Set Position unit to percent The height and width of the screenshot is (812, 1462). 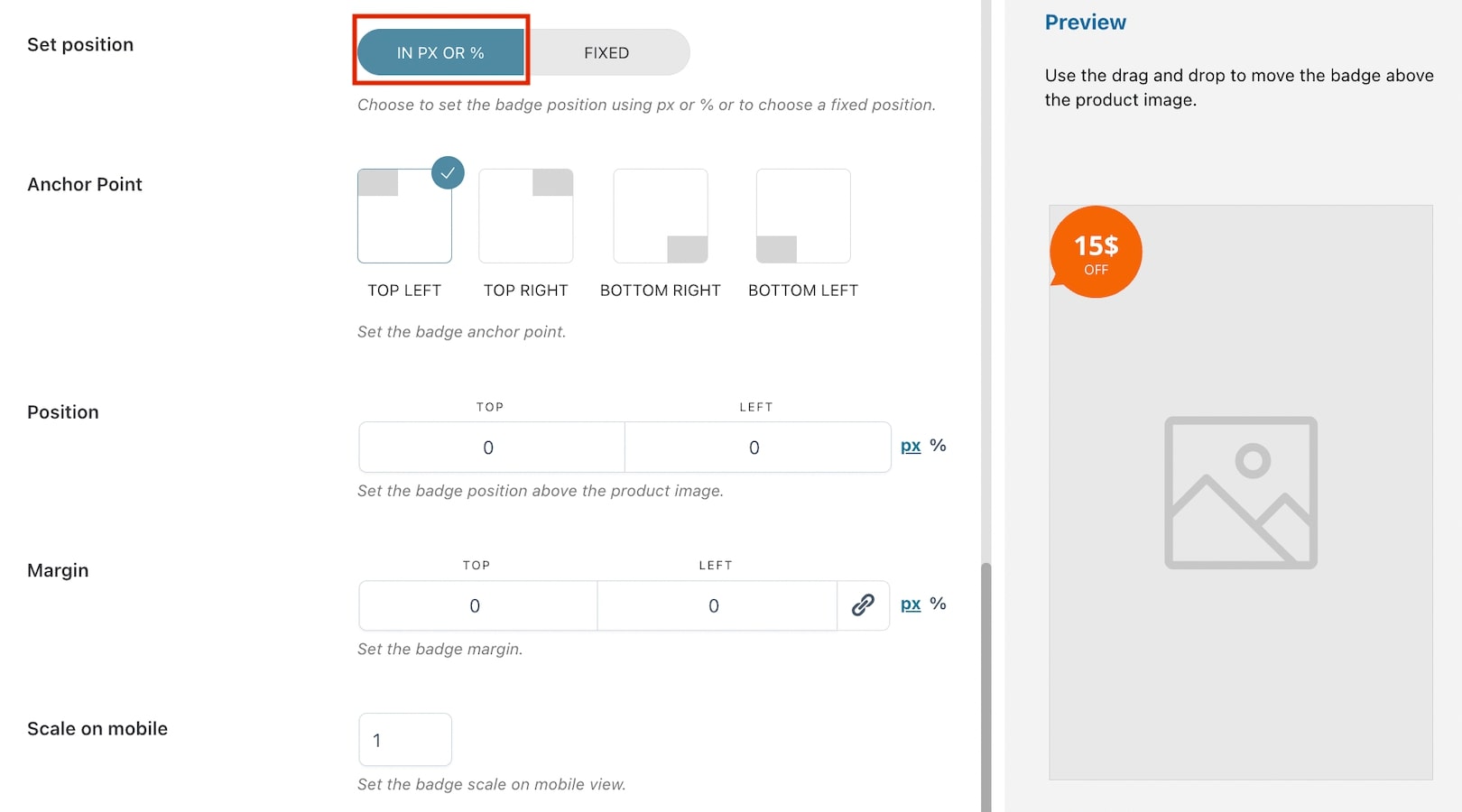click(938, 446)
